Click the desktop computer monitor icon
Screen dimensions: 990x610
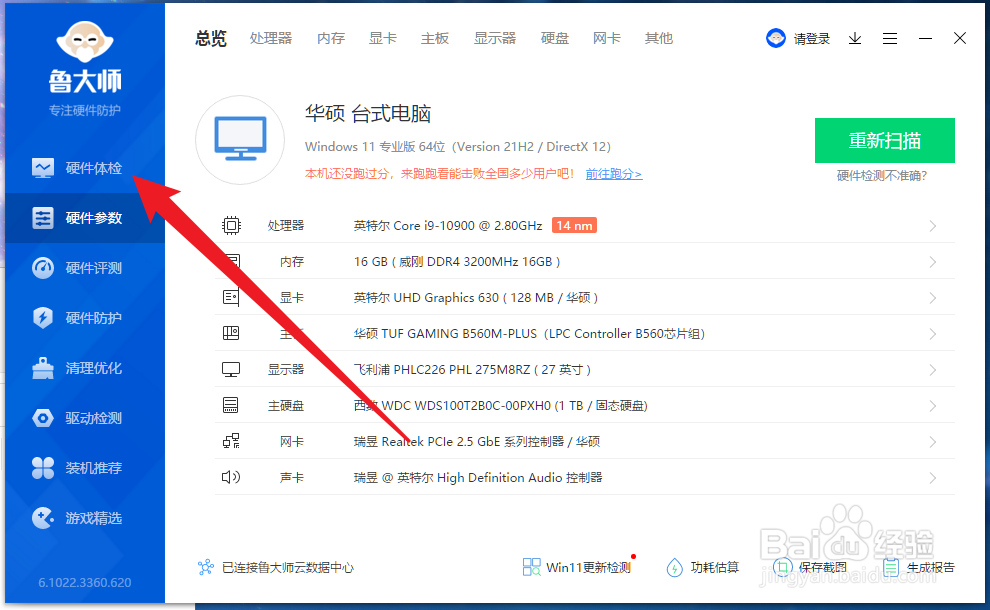click(240, 140)
